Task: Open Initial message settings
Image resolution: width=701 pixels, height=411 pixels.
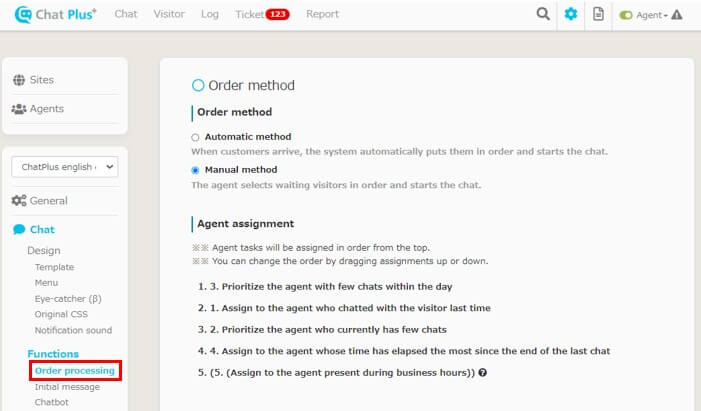Action: pos(67,387)
